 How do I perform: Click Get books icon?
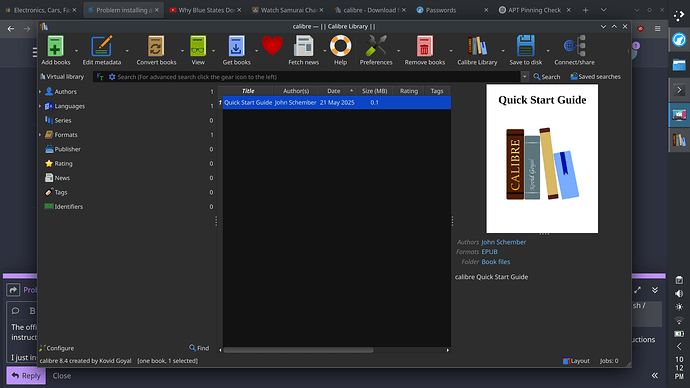(236, 46)
